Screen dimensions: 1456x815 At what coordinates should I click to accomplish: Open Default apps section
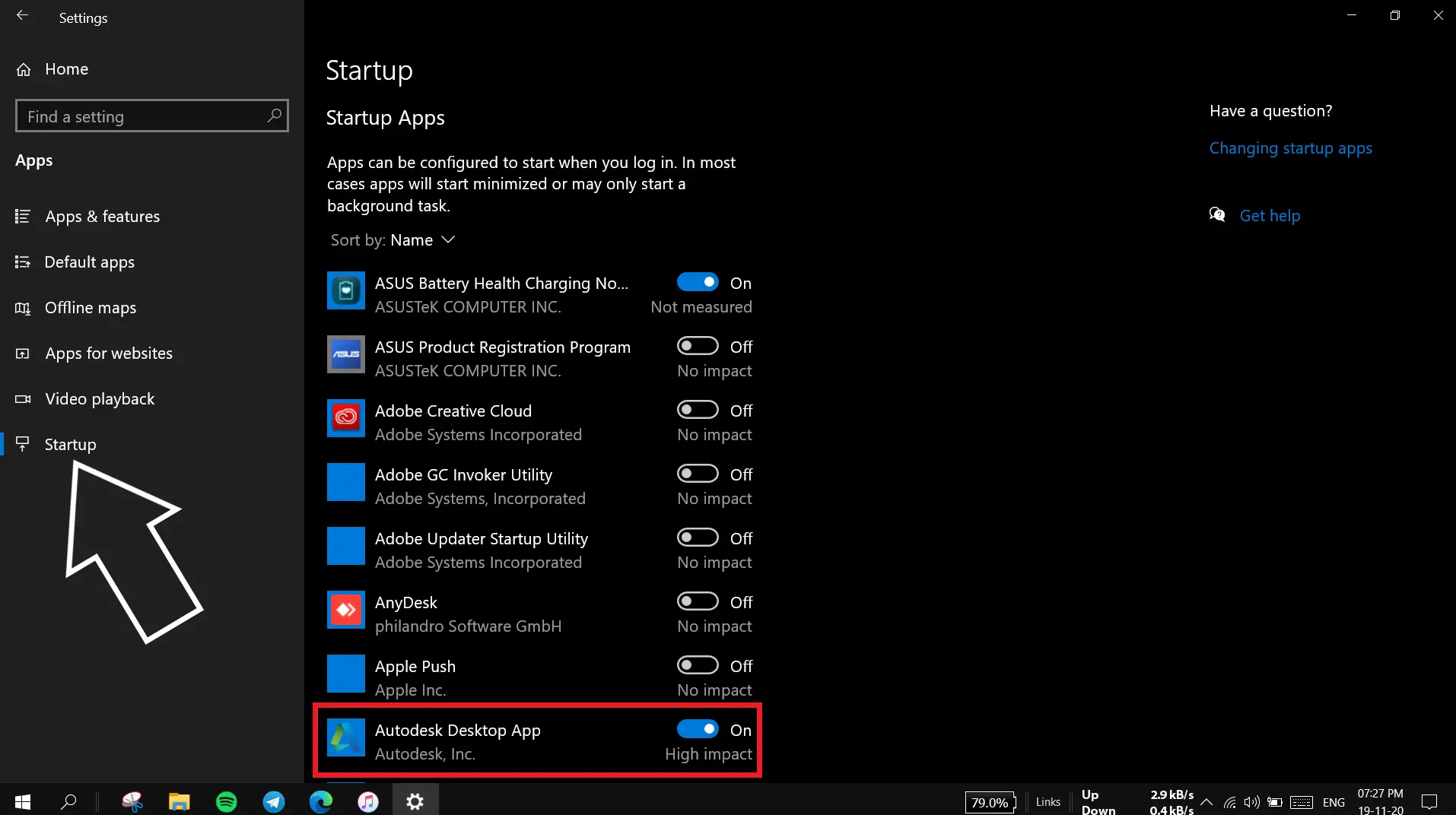coord(89,262)
